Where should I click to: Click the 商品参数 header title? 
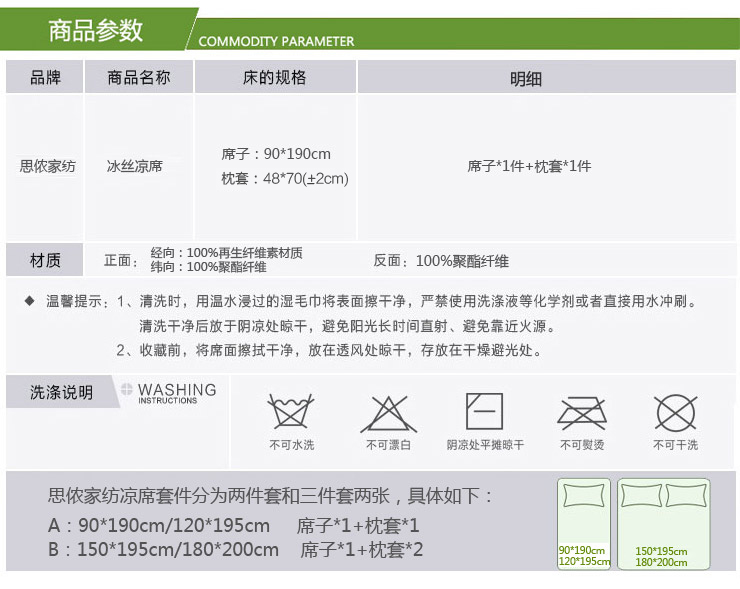point(95,30)
